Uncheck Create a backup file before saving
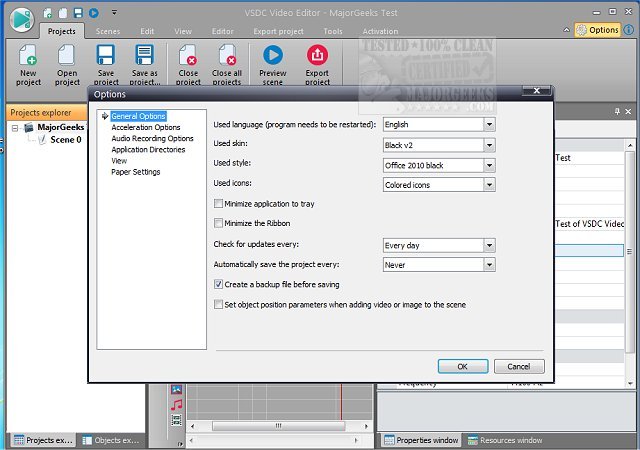Image resolution: width=640 pixels, height=450 pixels. [x=219, y=286]
